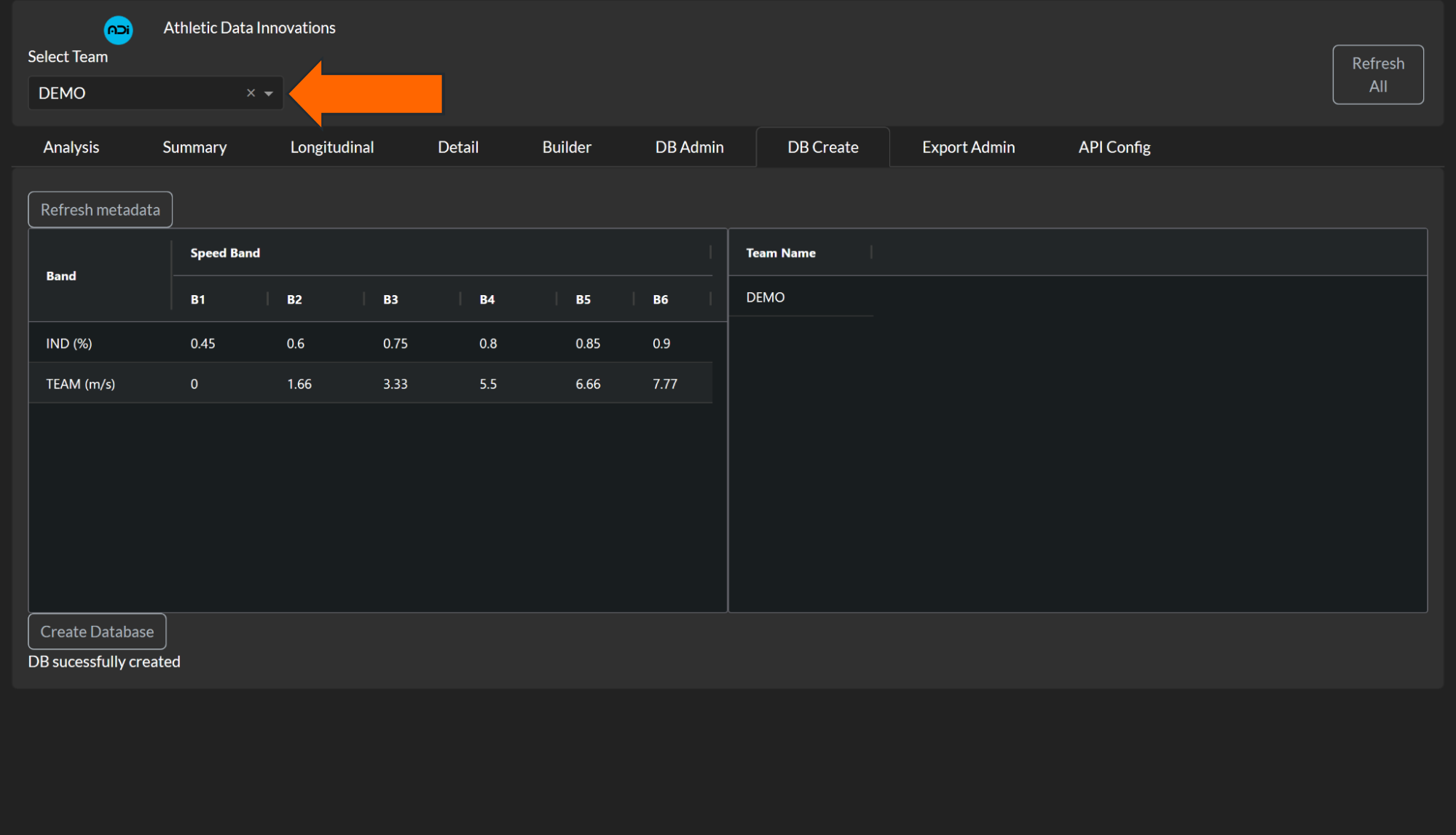Open the API Config tab
1456x835 pixels.
tap(1114, 147)
